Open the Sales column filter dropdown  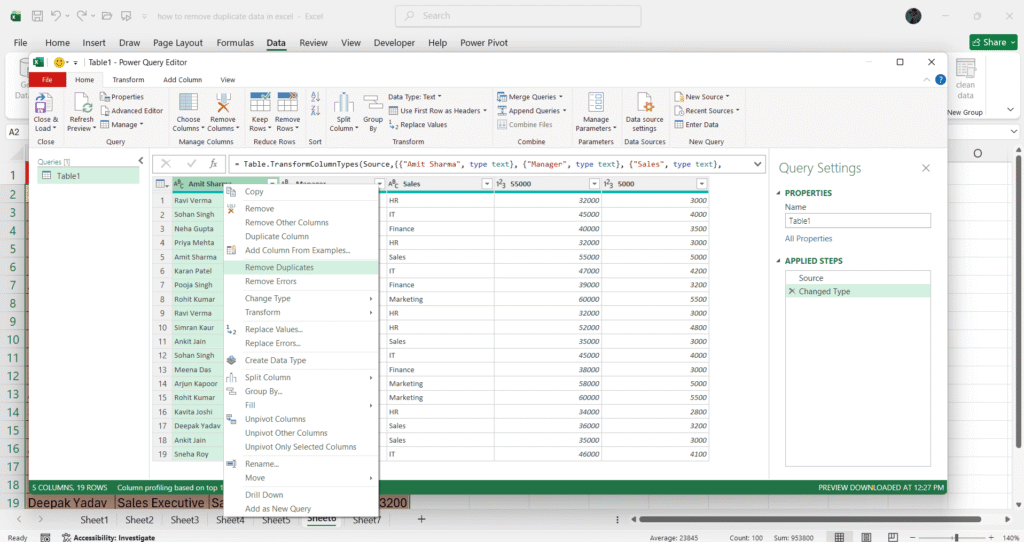coord(487,184)
